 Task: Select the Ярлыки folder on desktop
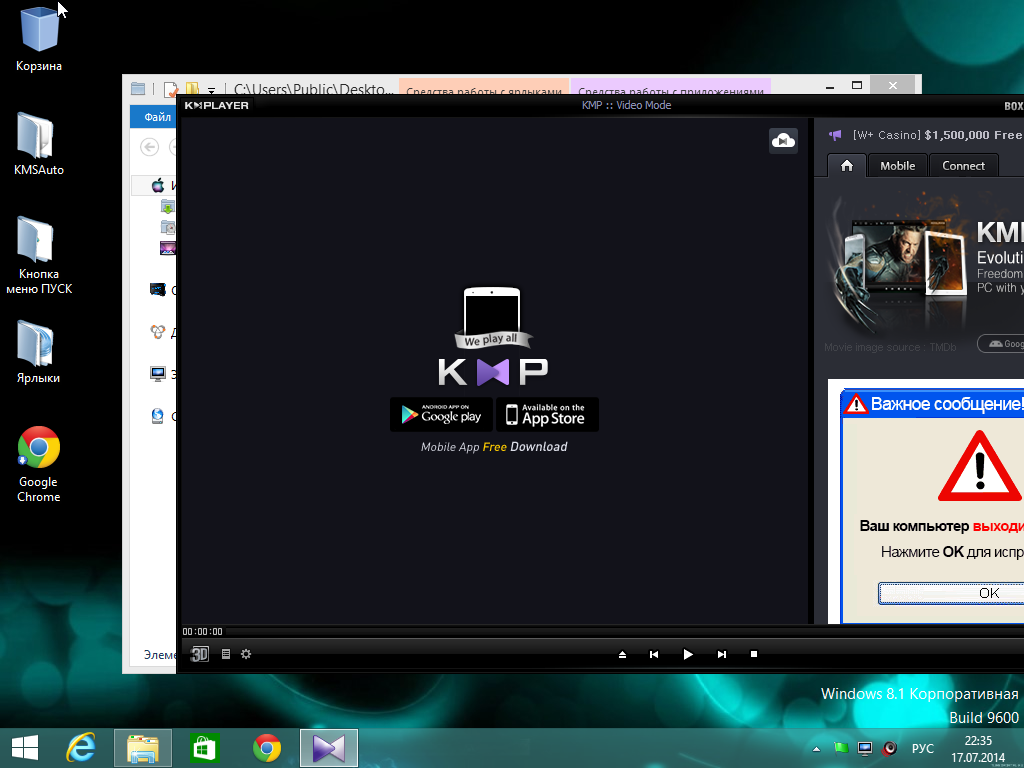pos(39,351)
